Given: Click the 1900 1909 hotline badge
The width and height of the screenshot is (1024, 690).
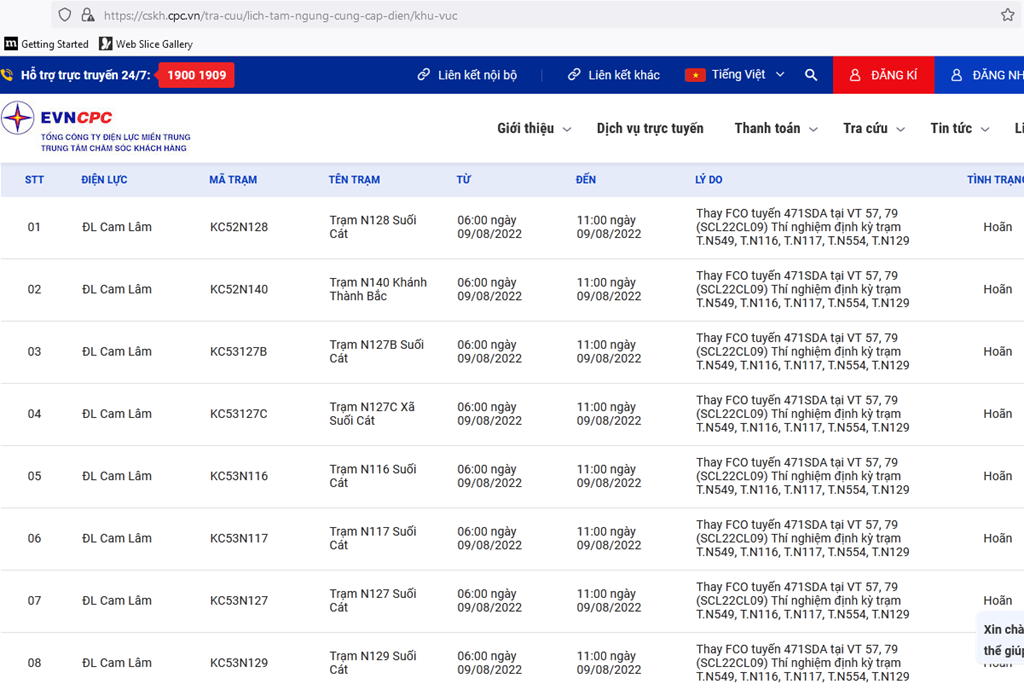Looking at the screenshot, I should click(x=196, y=75).
